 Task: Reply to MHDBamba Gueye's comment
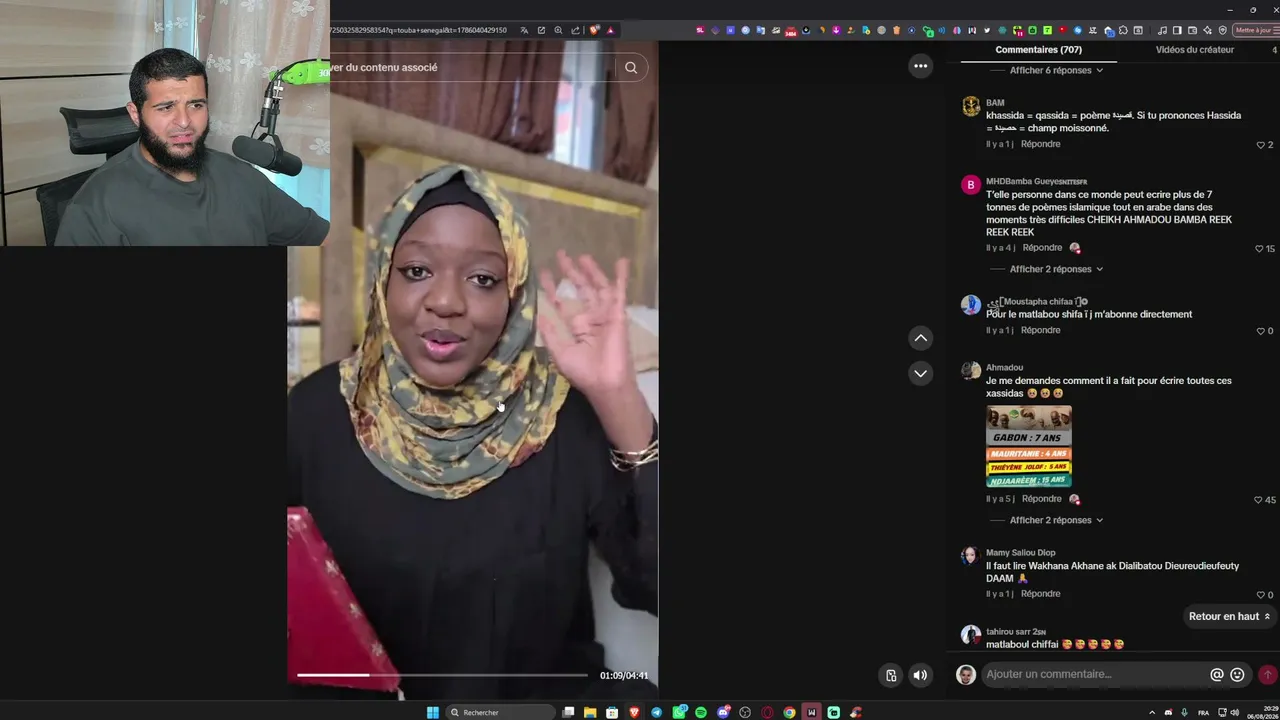coord(1042,248)
